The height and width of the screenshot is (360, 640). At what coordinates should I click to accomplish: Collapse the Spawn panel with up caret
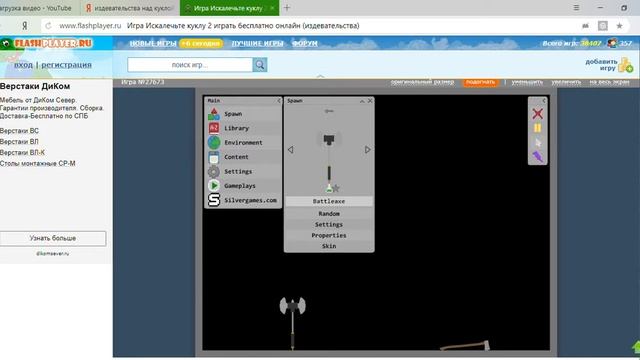[x=362, y=101]
